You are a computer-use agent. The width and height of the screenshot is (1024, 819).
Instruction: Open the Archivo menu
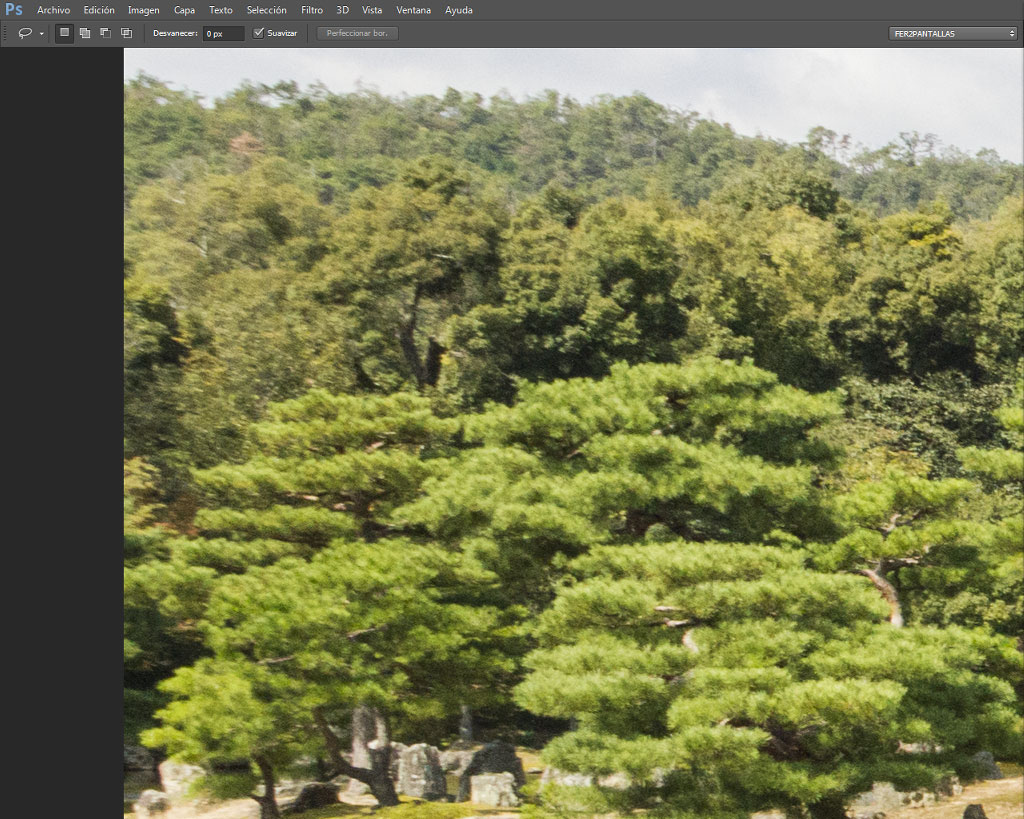54,10
